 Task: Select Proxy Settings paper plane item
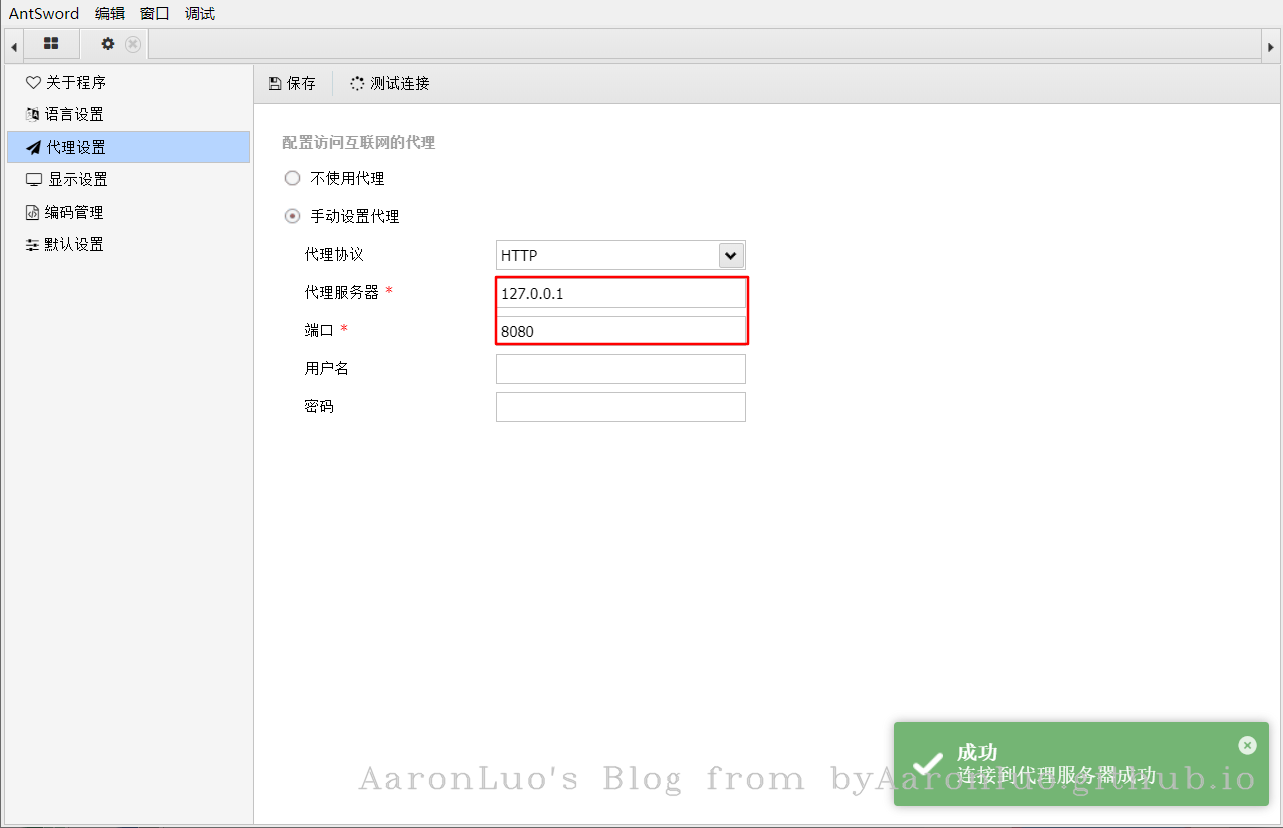pos(66,147)
